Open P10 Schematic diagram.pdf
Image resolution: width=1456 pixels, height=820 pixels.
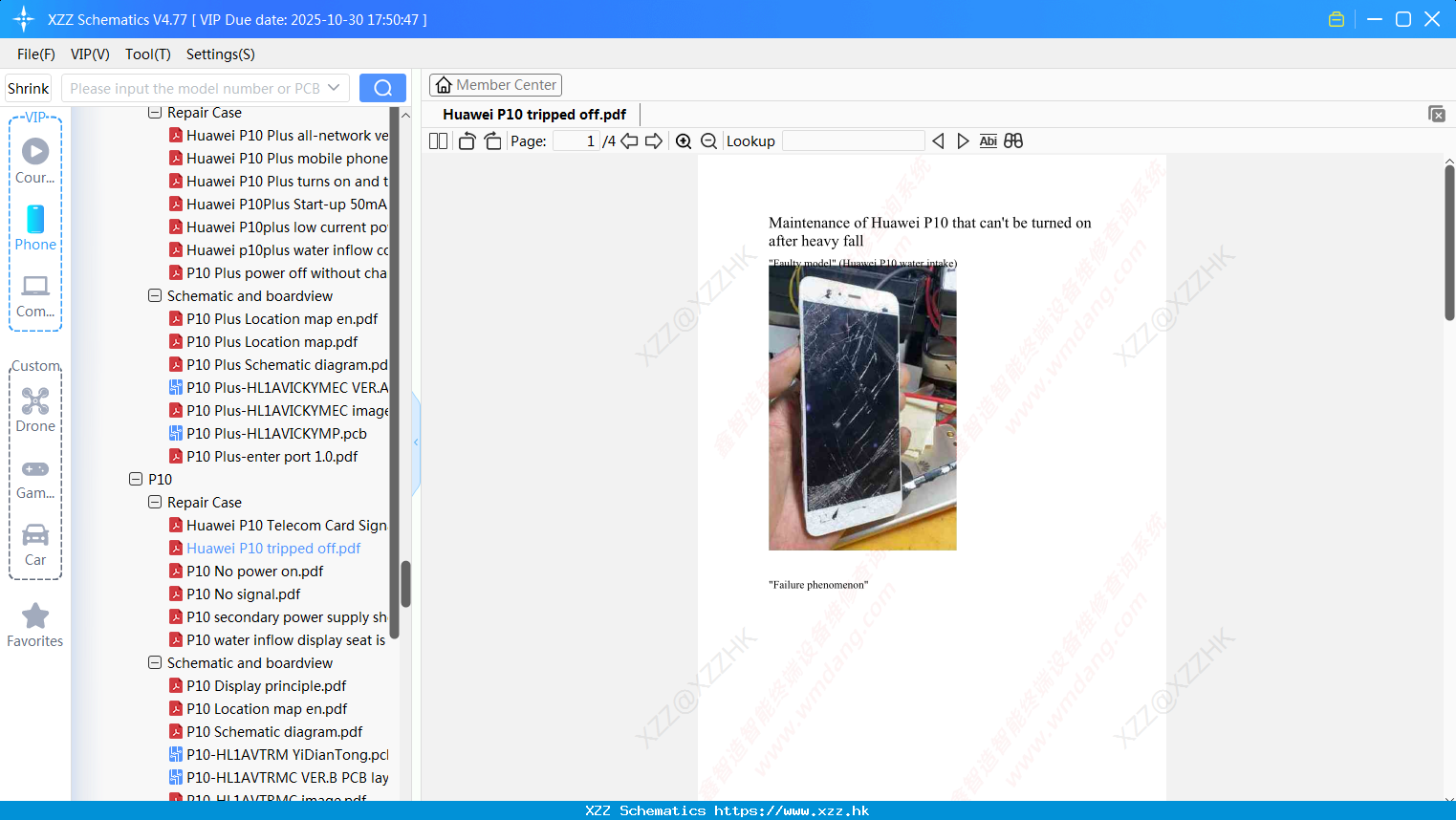click(x=274, y=731)
